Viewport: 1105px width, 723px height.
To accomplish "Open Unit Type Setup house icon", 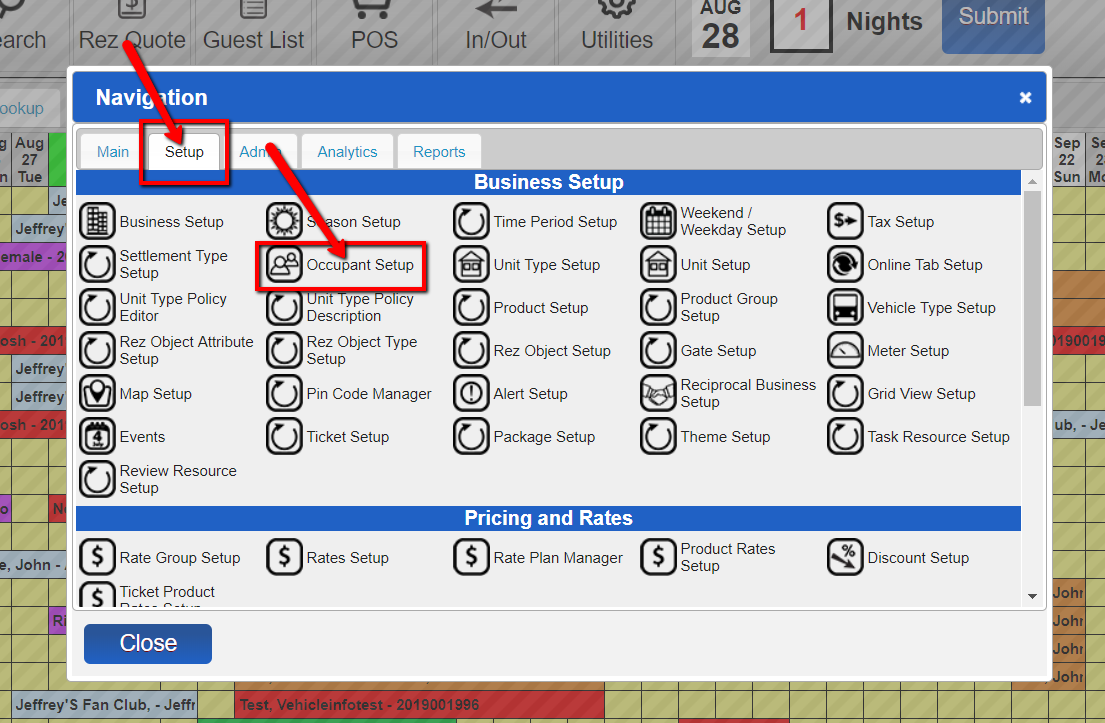I will 471,264.
